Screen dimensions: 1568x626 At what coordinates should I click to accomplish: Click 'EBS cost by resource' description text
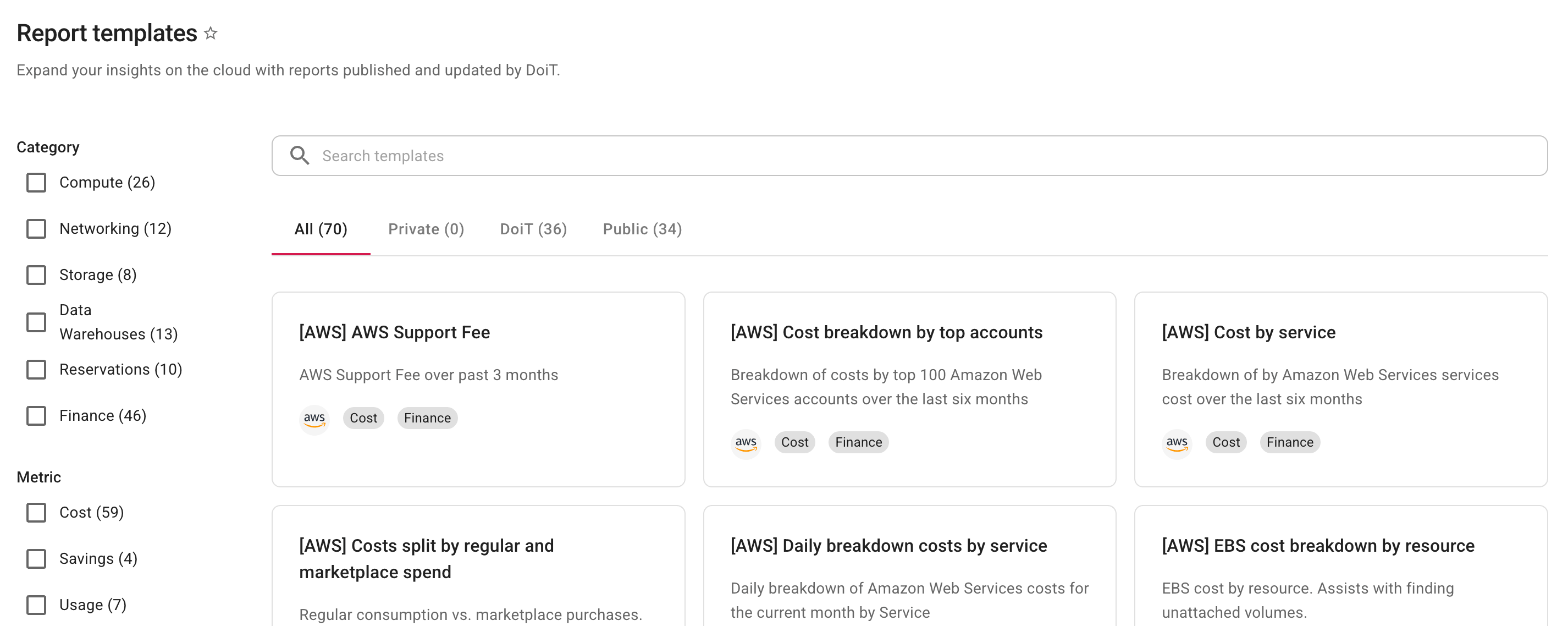tap(1307, 601)
